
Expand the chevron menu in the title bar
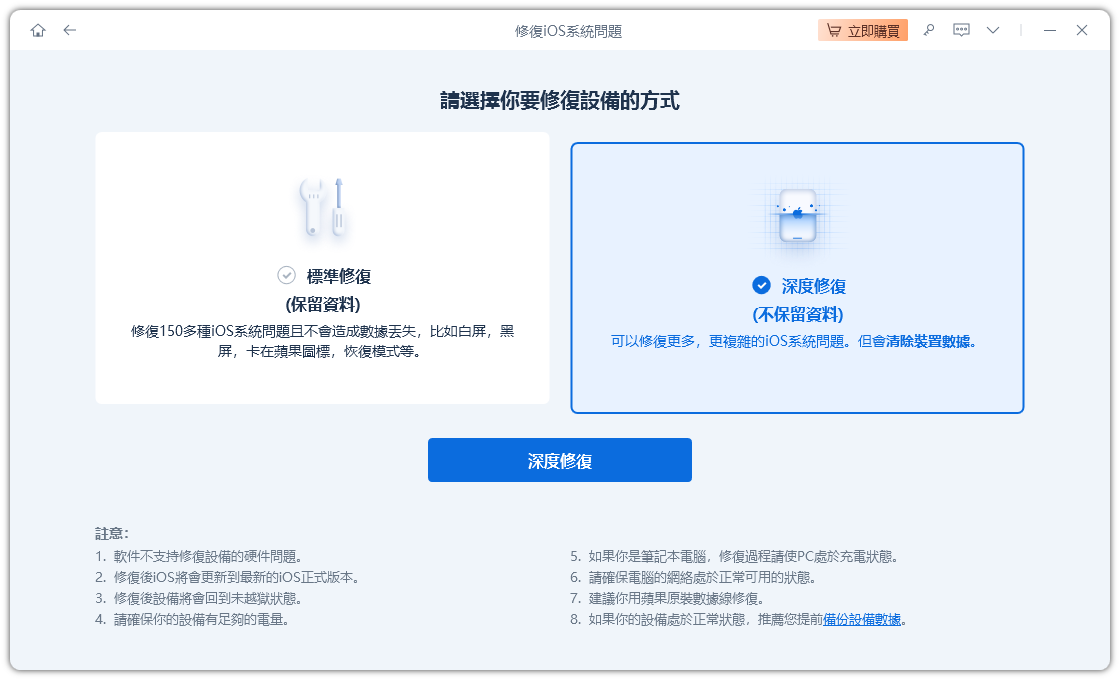pyautogui.click(x=992, y=30)
